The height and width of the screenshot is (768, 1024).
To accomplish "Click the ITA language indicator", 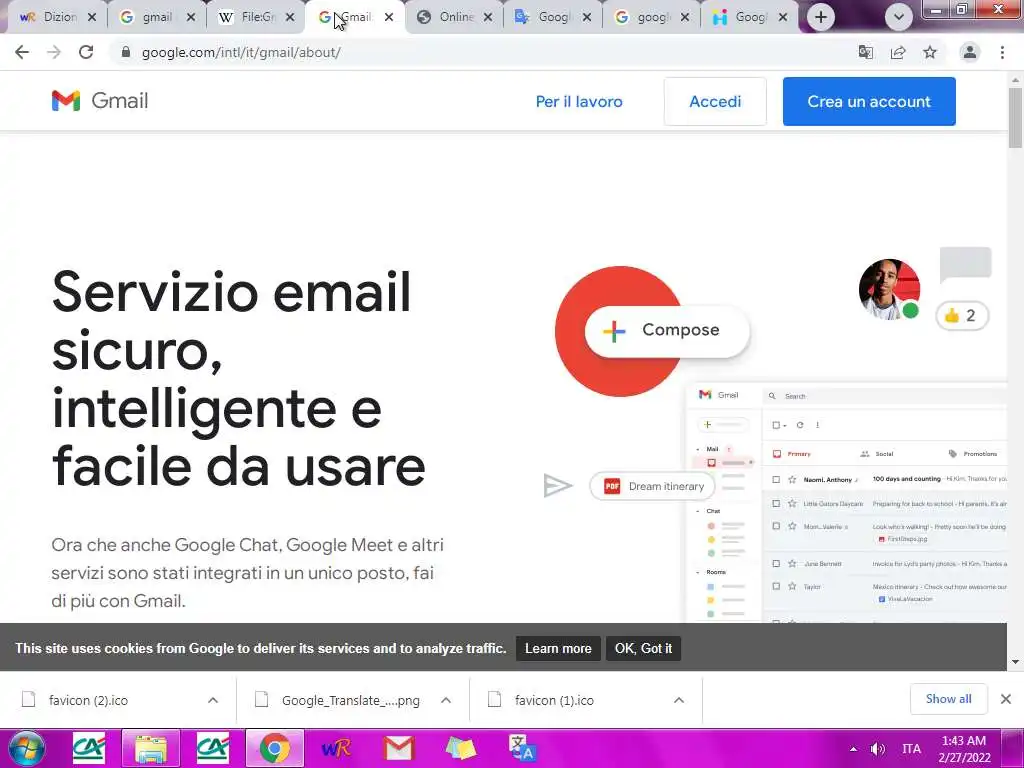I will [x=911, y=749].
